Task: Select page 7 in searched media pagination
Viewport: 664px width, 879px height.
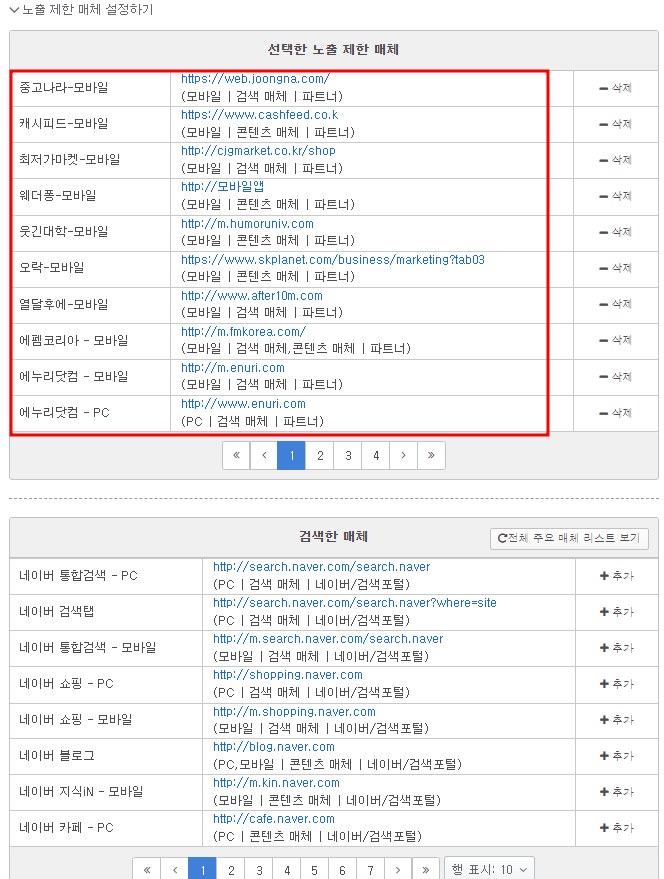Action: click(370, 870)
